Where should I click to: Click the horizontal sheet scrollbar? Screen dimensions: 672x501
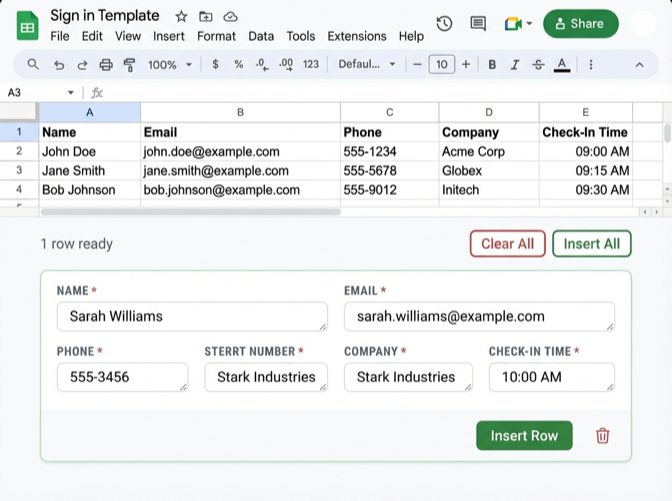click(x=191, y=212)
